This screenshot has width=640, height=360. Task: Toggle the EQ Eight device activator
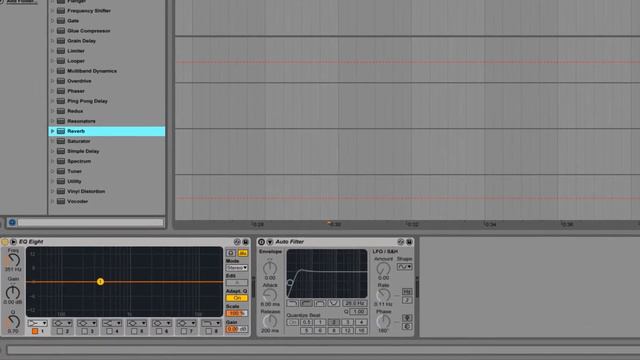click(x=5, y=242)
